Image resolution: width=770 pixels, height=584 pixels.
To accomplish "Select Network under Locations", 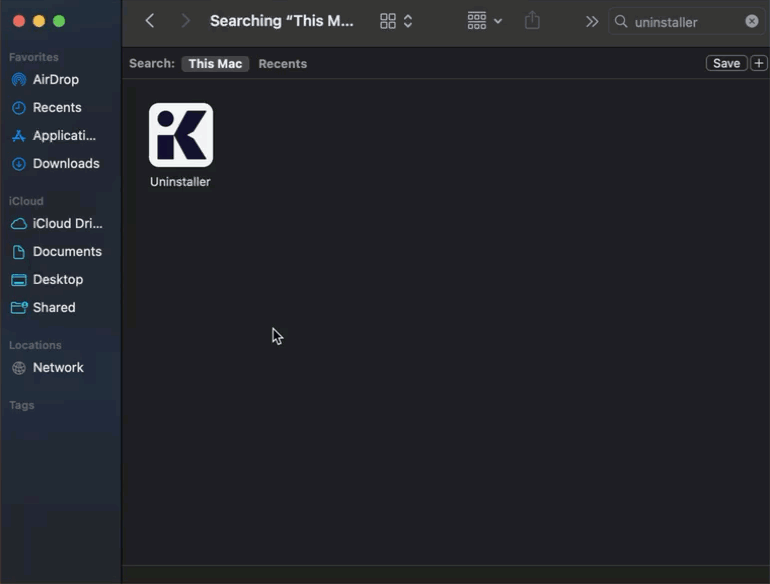I will coord(58,367).
